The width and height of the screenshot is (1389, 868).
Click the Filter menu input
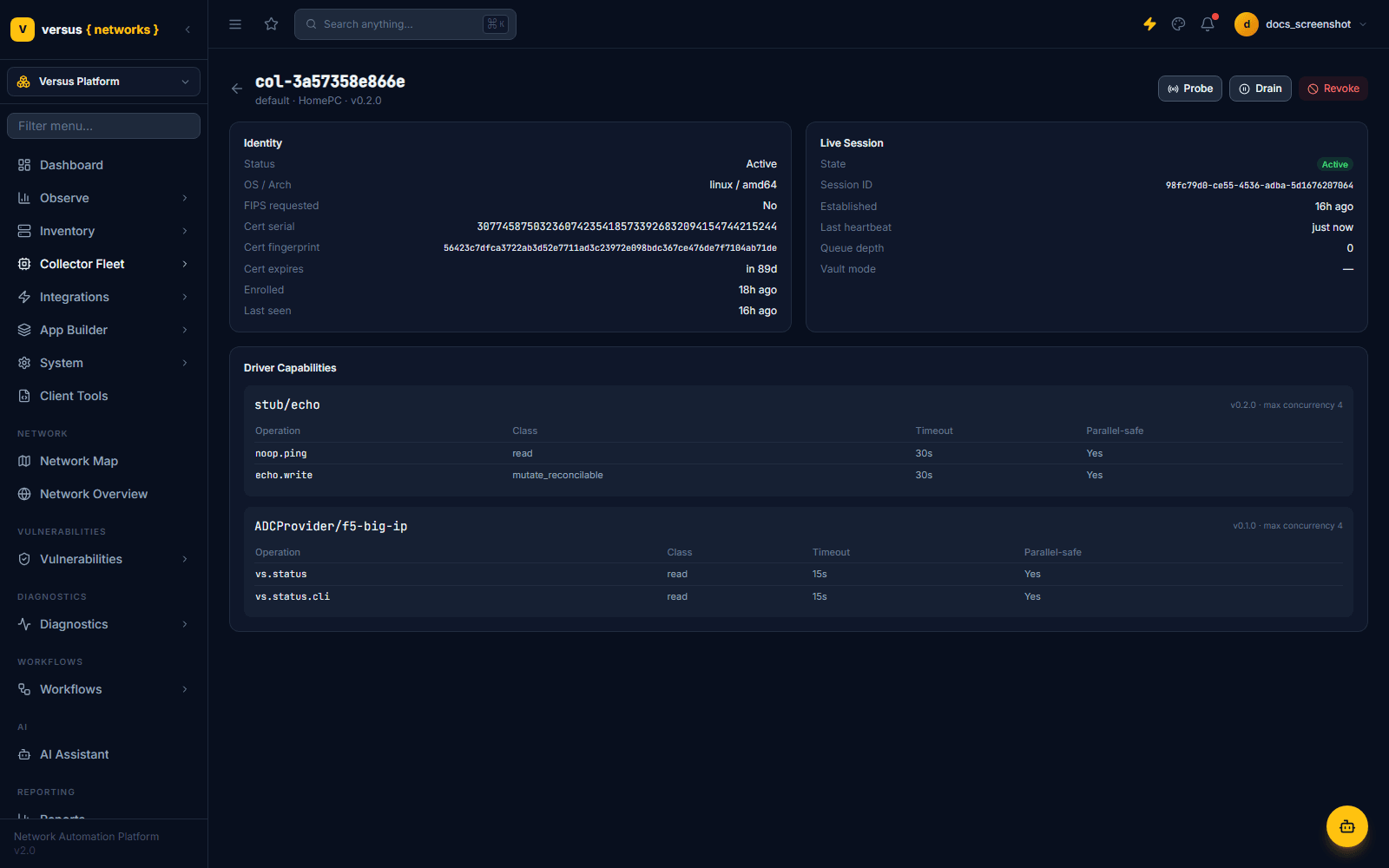[x=103, y=126]
